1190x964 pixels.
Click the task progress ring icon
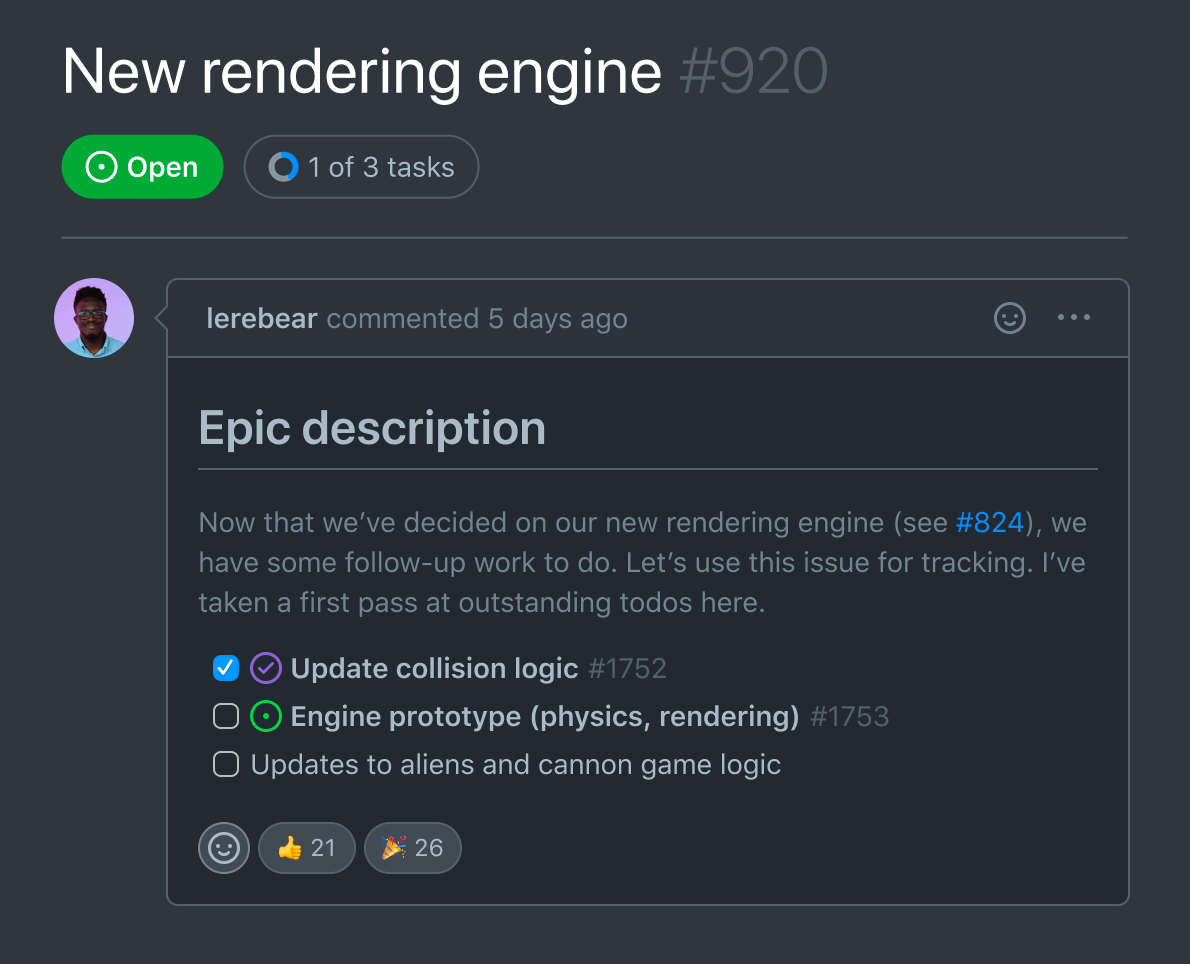[284, 167]
